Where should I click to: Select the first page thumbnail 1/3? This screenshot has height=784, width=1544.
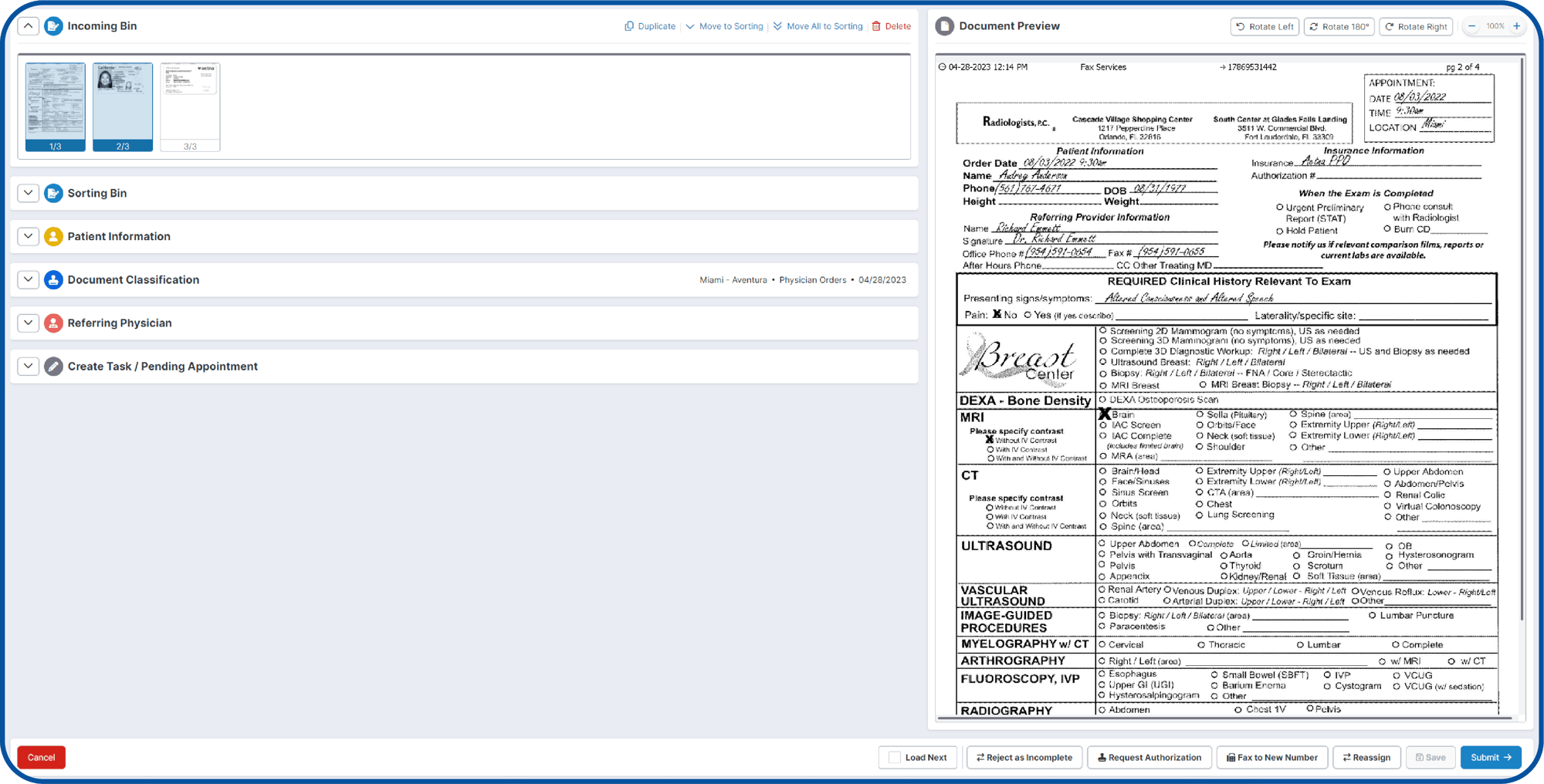pyautogui.click(x=56, y=106)
